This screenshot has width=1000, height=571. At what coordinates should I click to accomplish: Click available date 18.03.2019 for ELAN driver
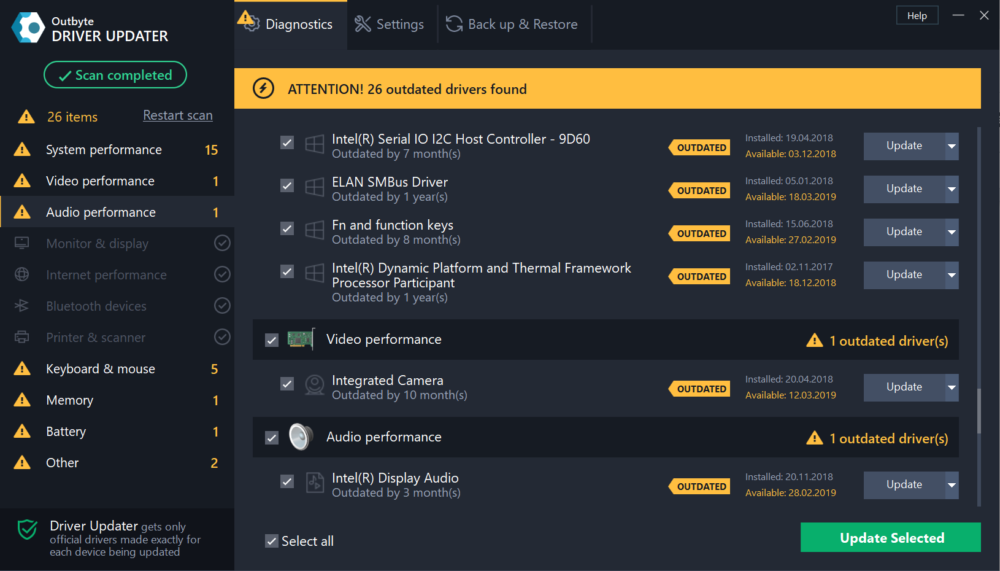coord(790,197)
